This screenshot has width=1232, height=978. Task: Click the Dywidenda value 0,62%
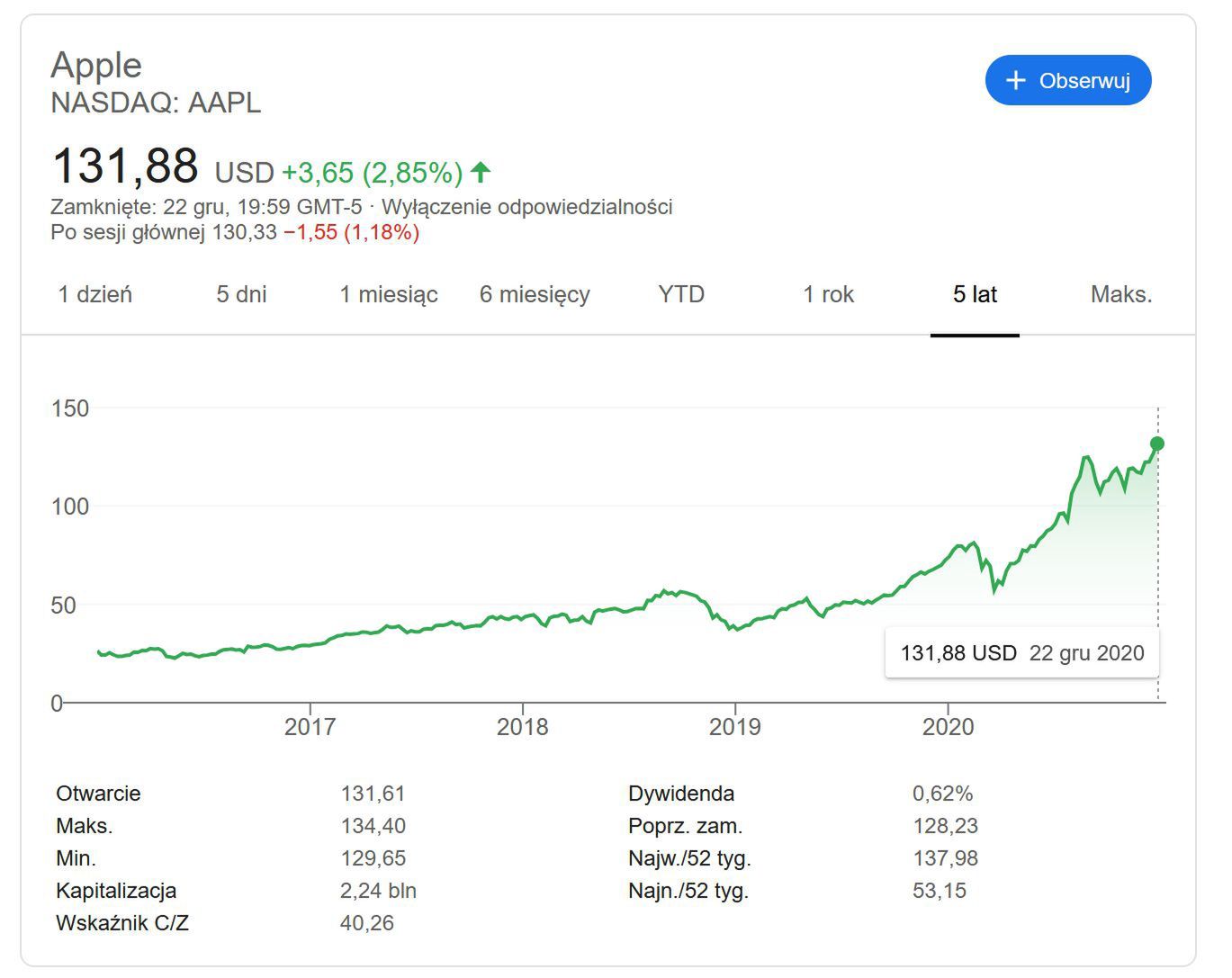(942, 794)
